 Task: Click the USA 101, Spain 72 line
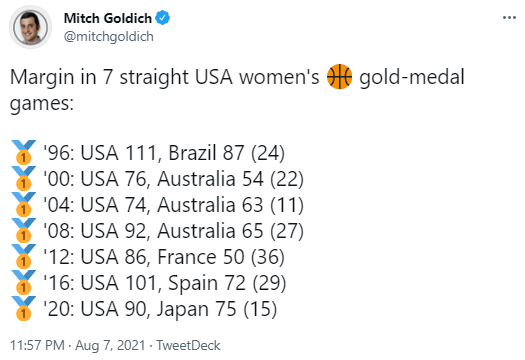pos(165,283)
